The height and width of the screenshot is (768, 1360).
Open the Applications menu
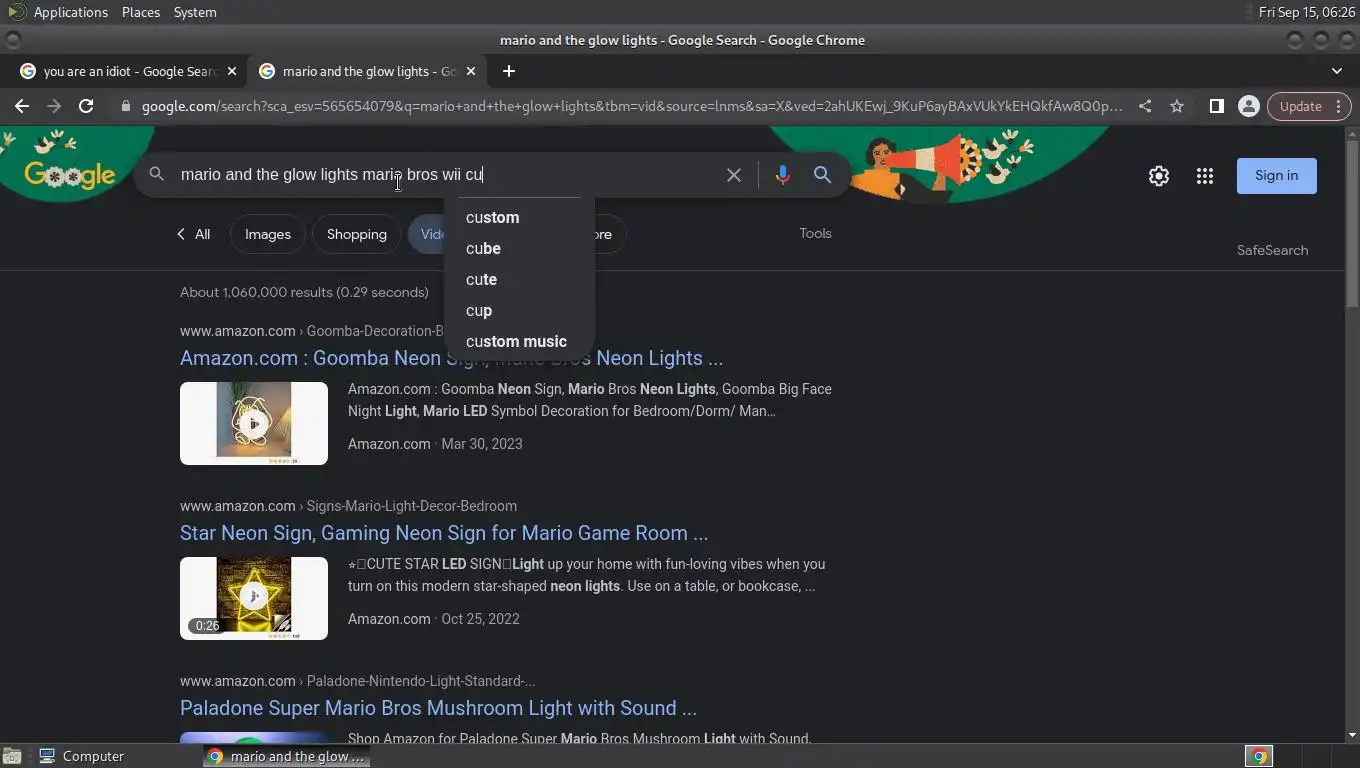pos(70,12)
